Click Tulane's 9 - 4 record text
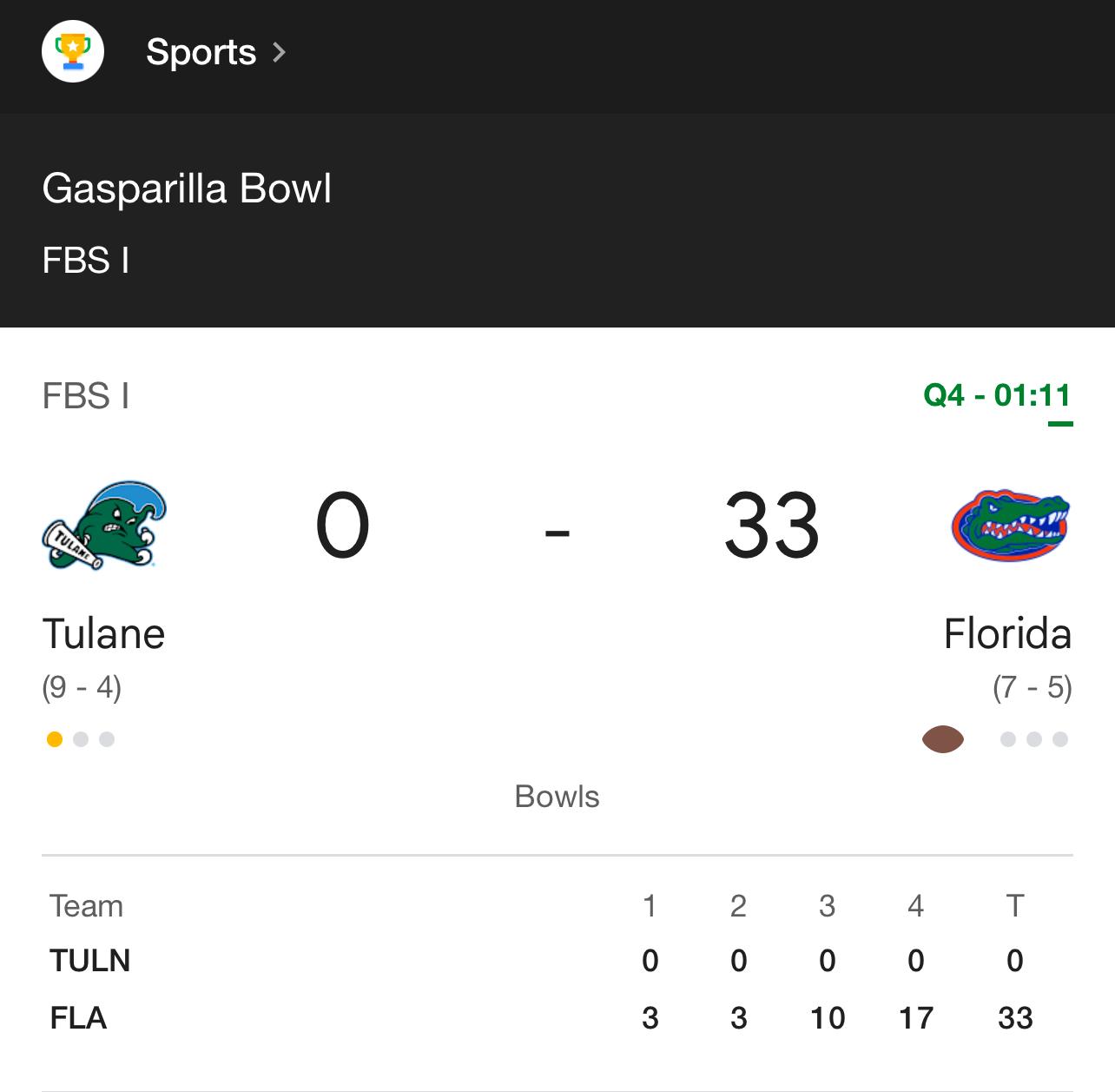 click(x=82, y=688)
